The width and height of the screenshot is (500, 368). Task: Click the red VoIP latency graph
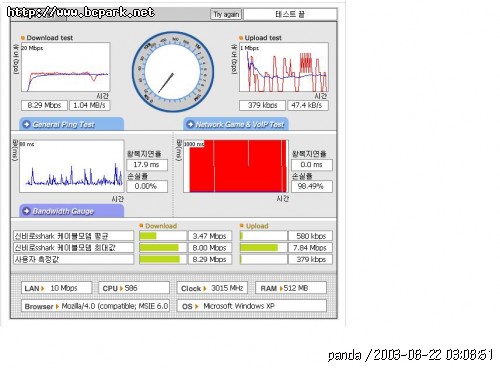click(236, 166)
